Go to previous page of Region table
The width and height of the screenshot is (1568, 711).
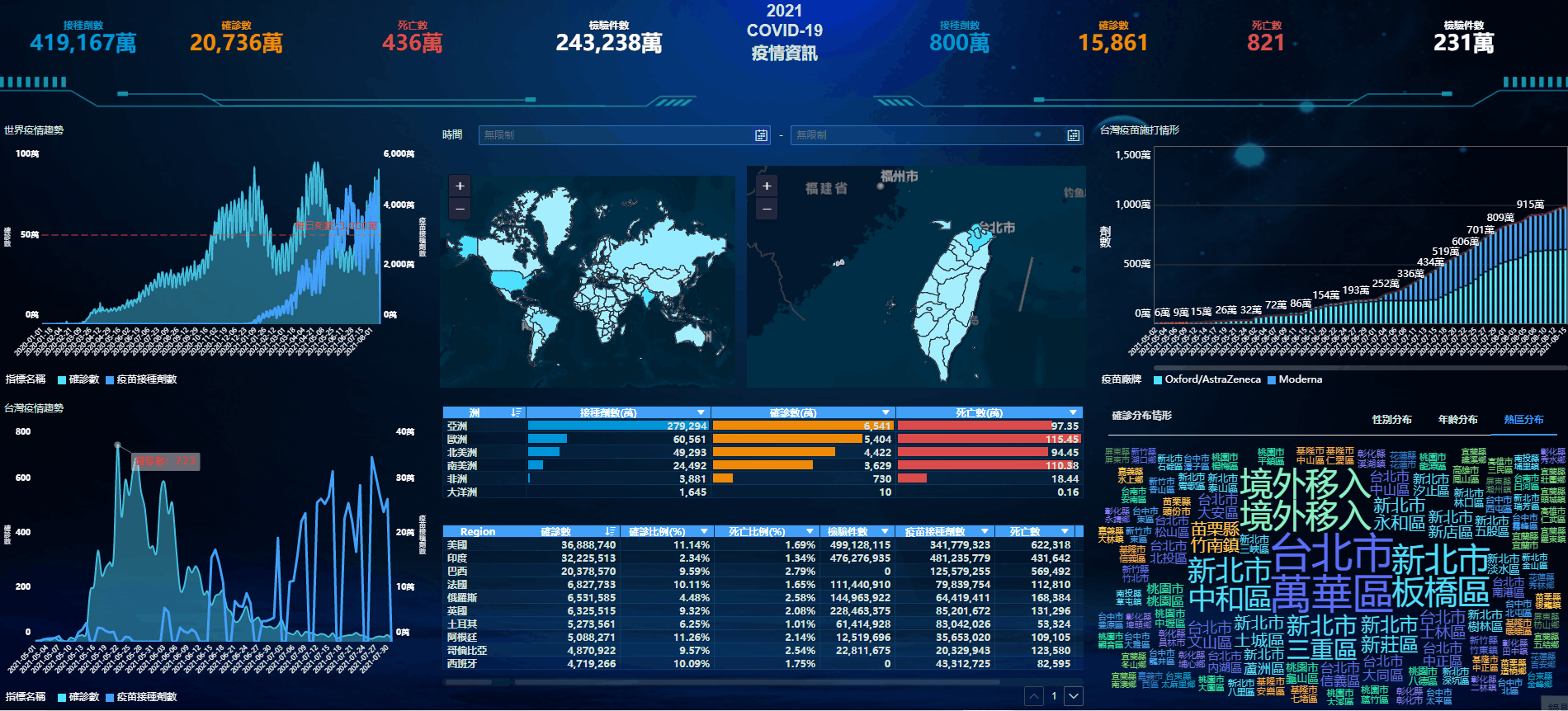1034,696
